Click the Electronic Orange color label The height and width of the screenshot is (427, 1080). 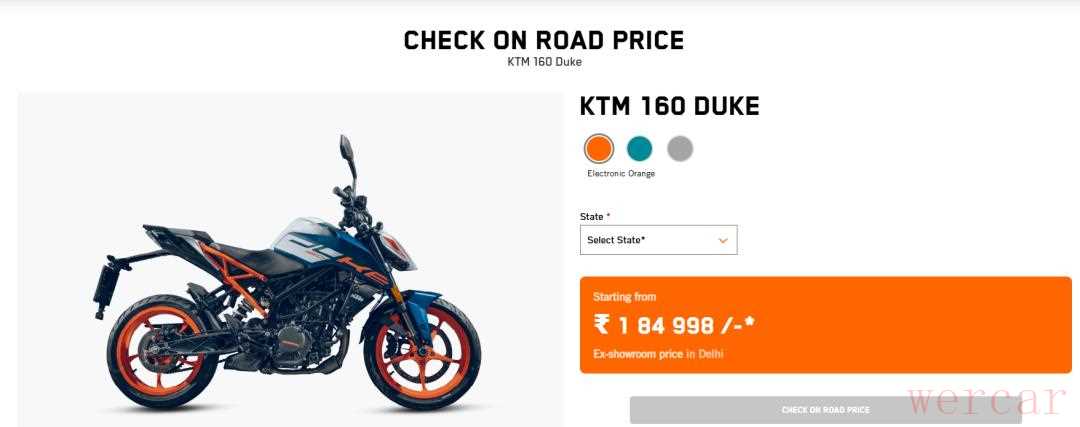coord(621,174)
